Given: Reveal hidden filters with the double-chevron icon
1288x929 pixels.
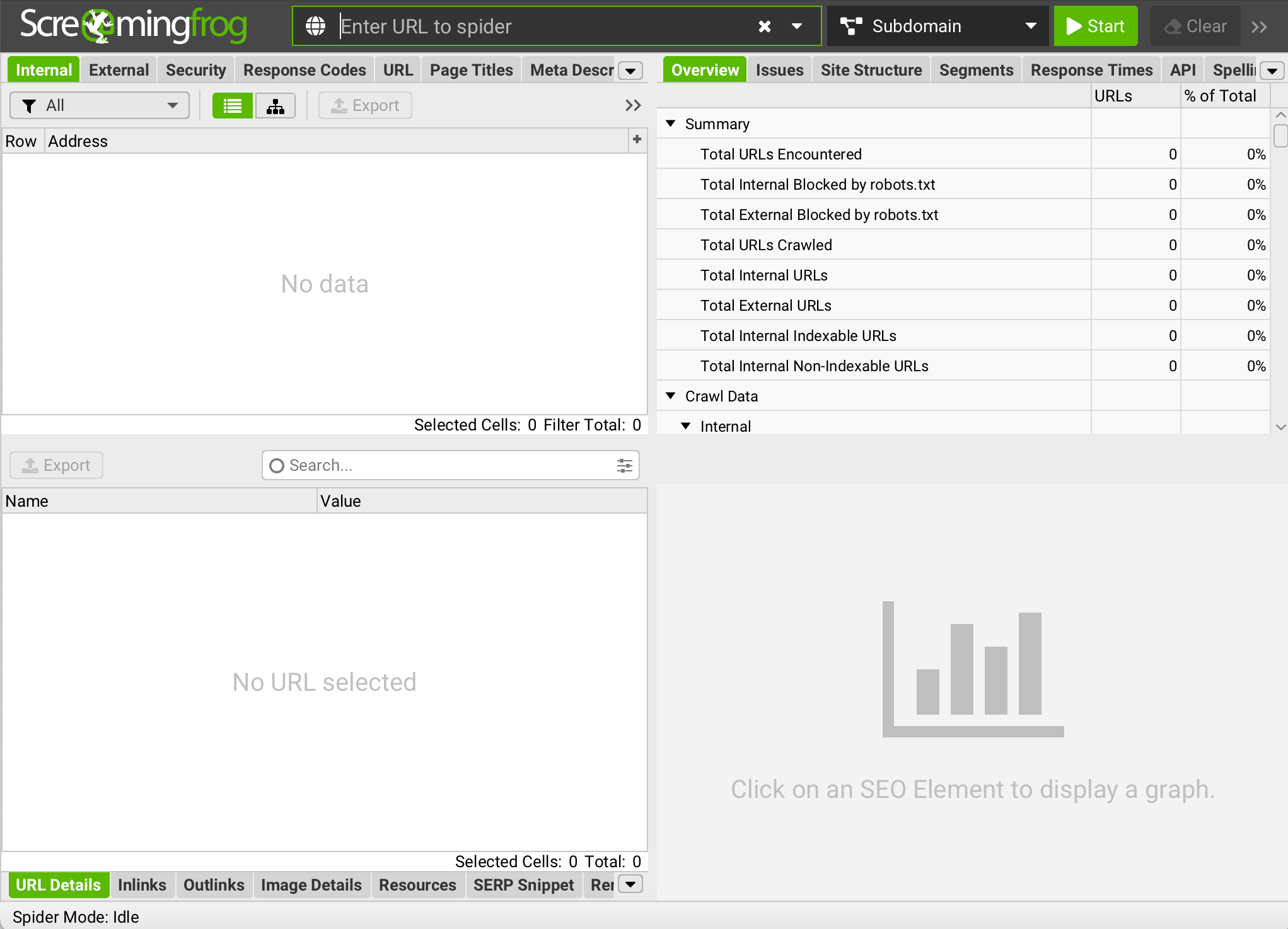Looking at the screenshot, I should click(632, 105).
